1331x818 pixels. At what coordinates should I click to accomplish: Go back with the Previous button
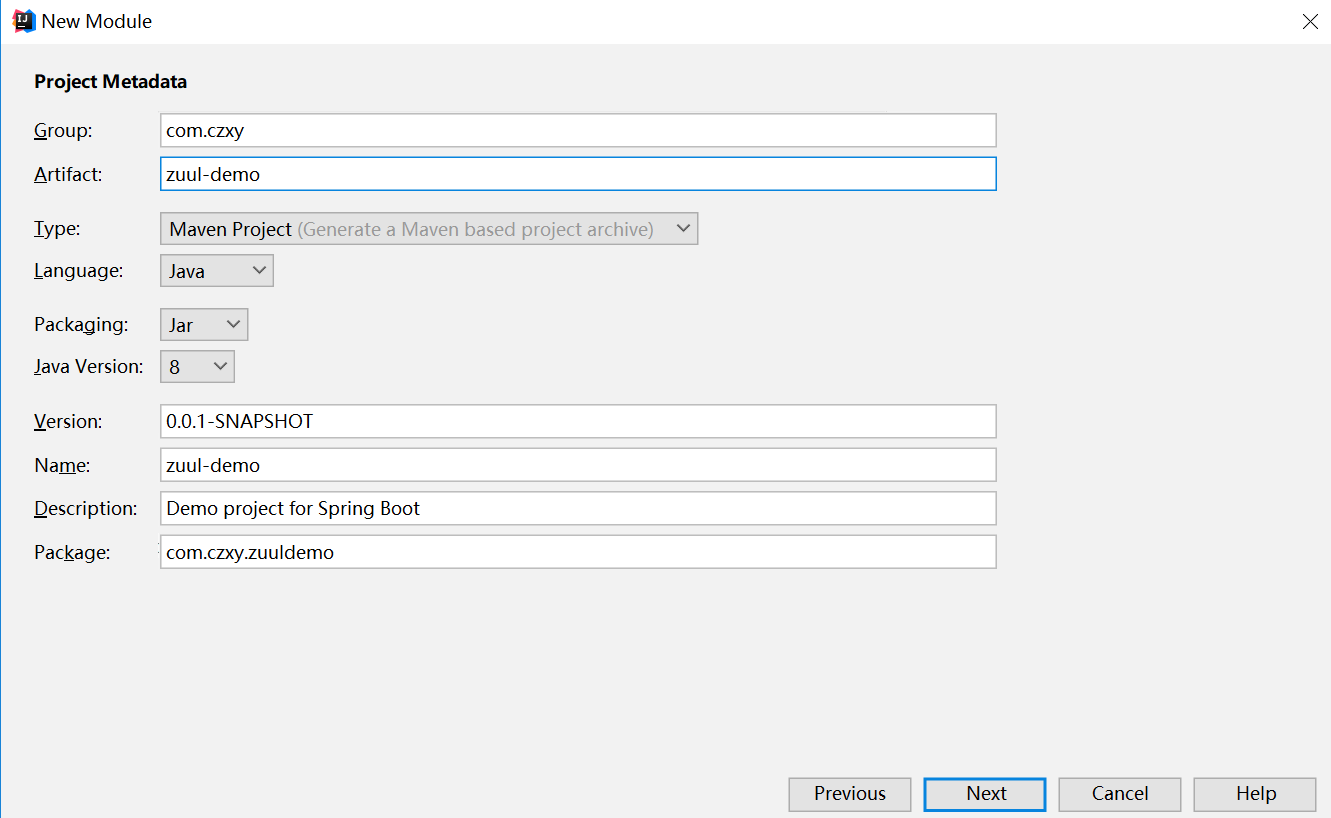[x=850, y=794]
